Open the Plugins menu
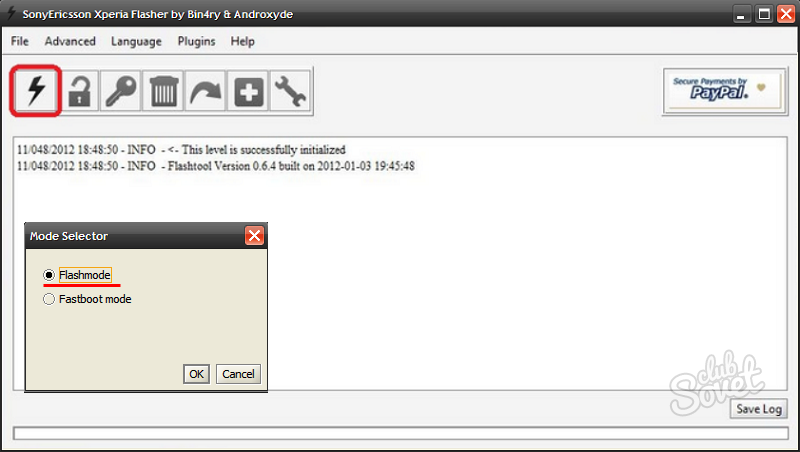The image size is (800, 452). [x=196, y=41]
